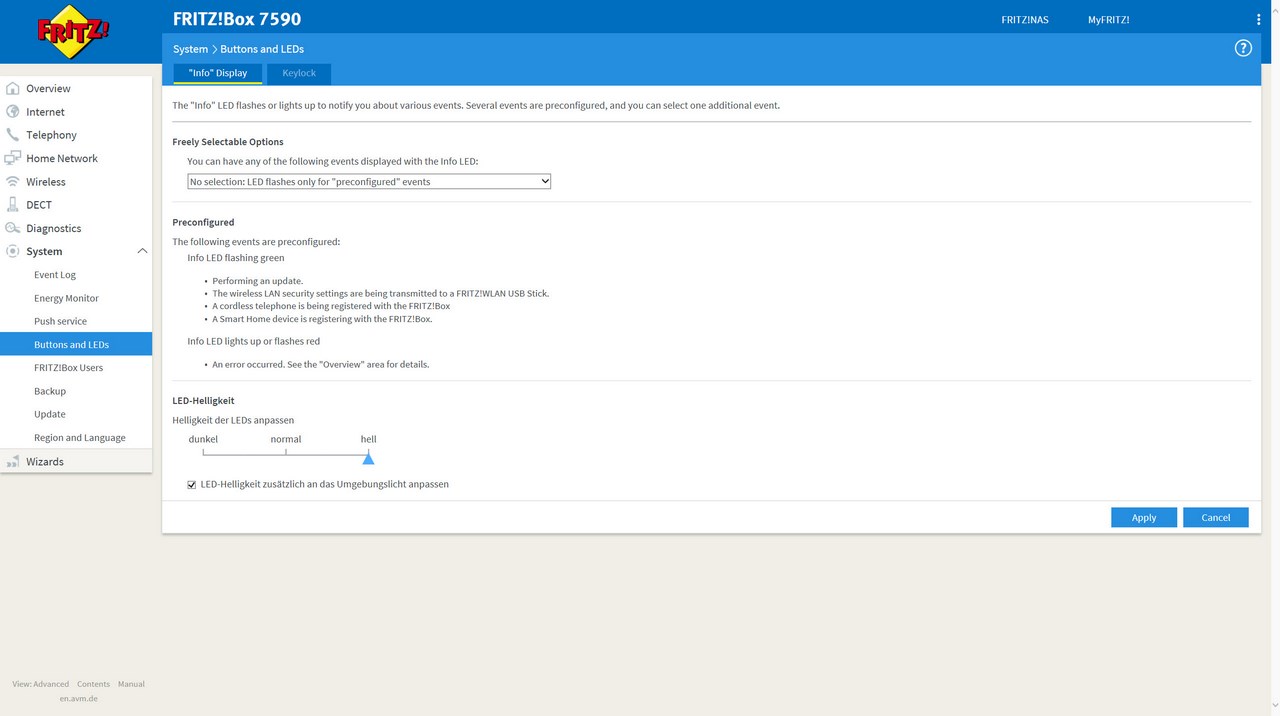Image resolution: width=1280 pixels, height=716 pixels.
Task: Open the three-dot options menu
Action: [x=1258, y=19]
